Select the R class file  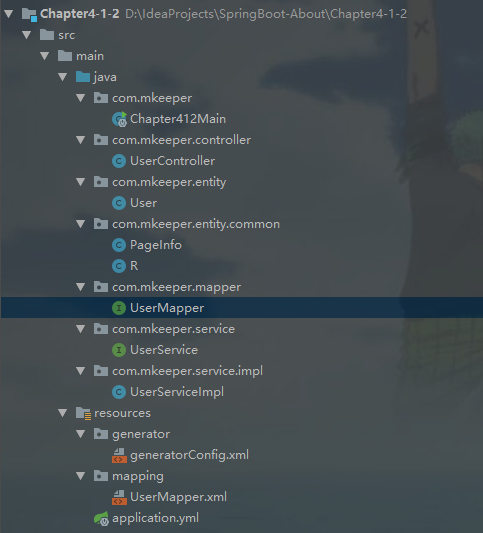[134, 266]
